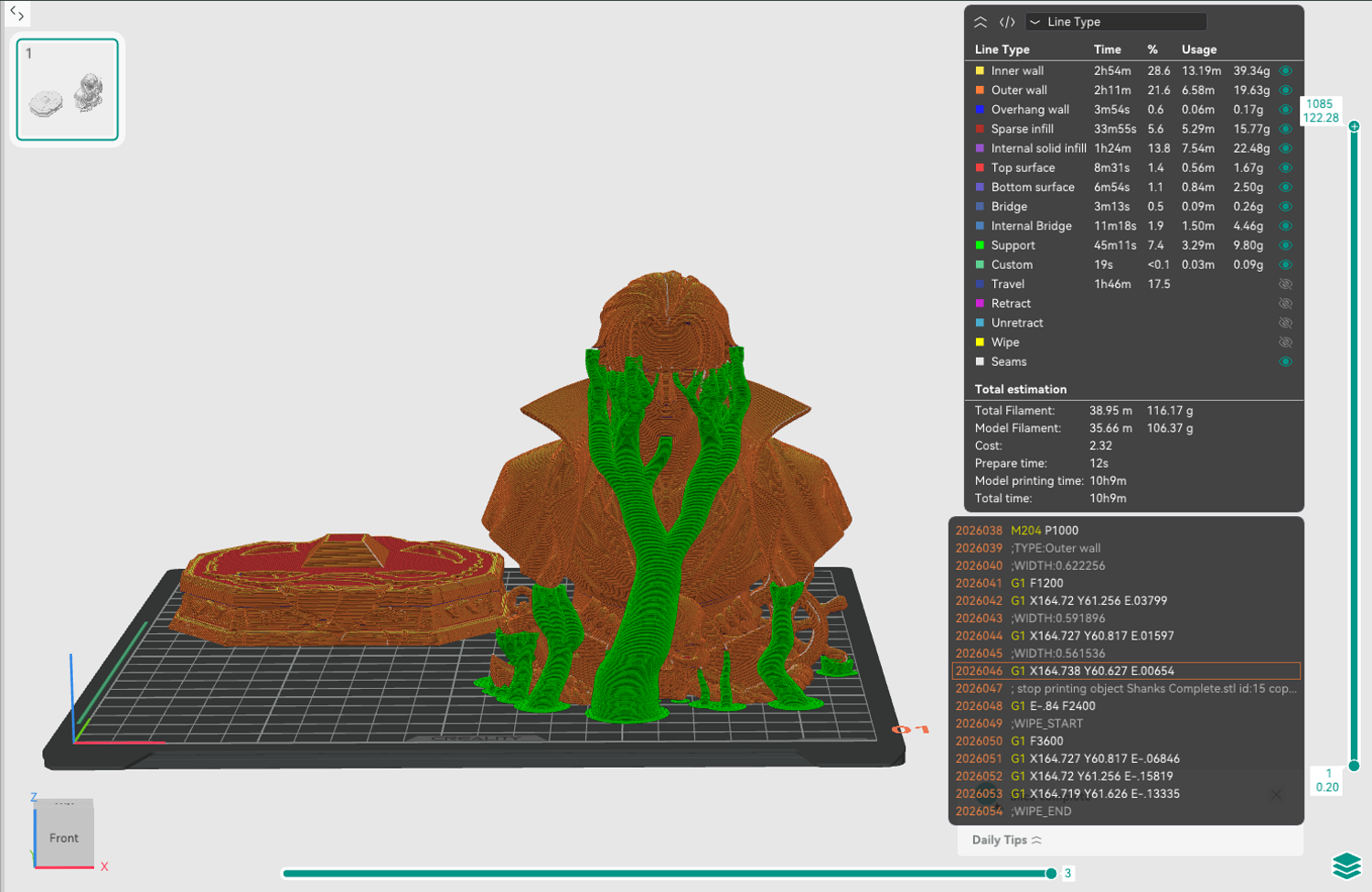
Task: Hide Support lines in the preview
Action: tap(1285, 245)
